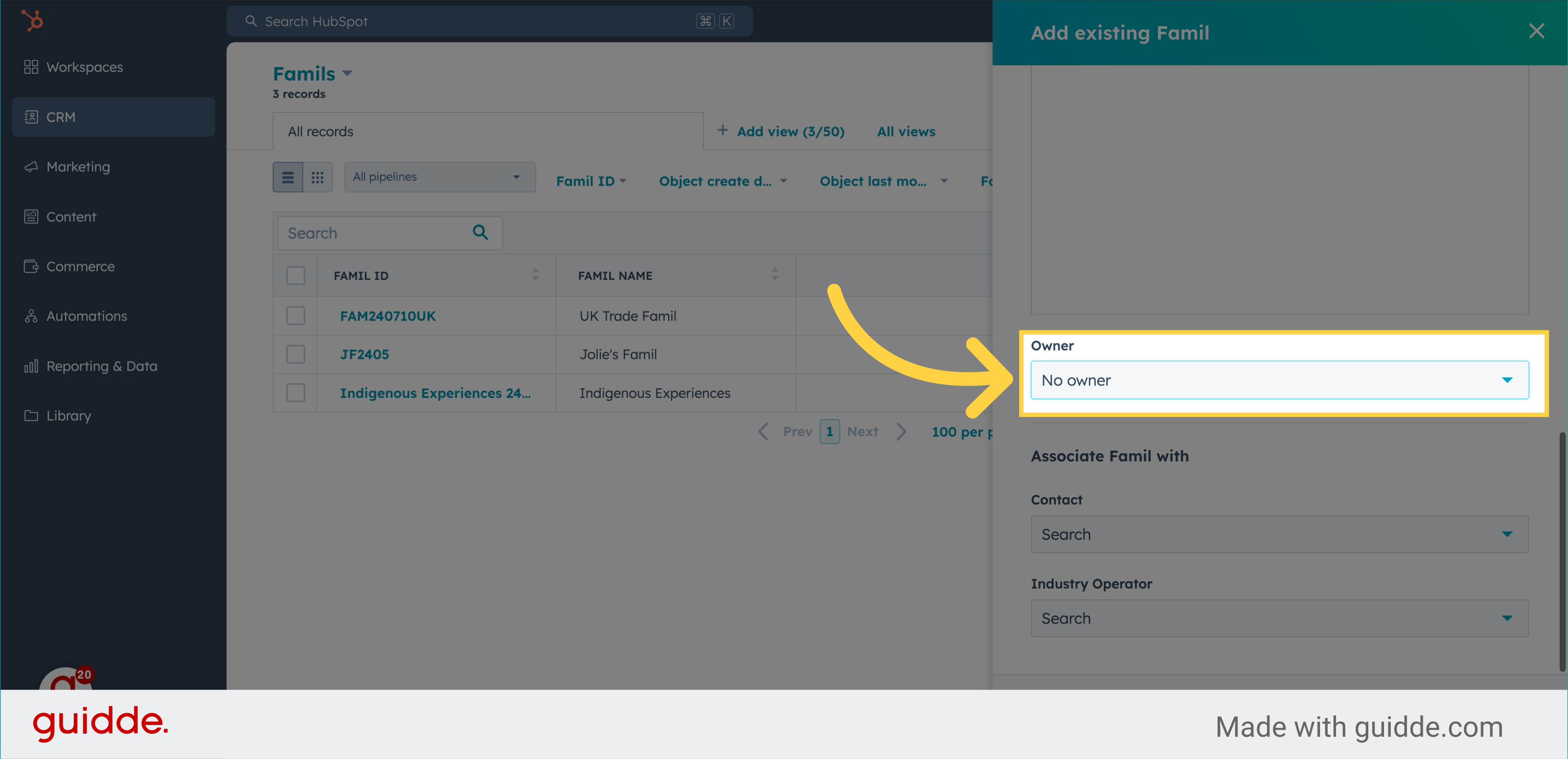The width and height of the screenshot is (1568, 759).
Task: Click the Marketing megaphone icon
Action: click(x=31, y=166)
